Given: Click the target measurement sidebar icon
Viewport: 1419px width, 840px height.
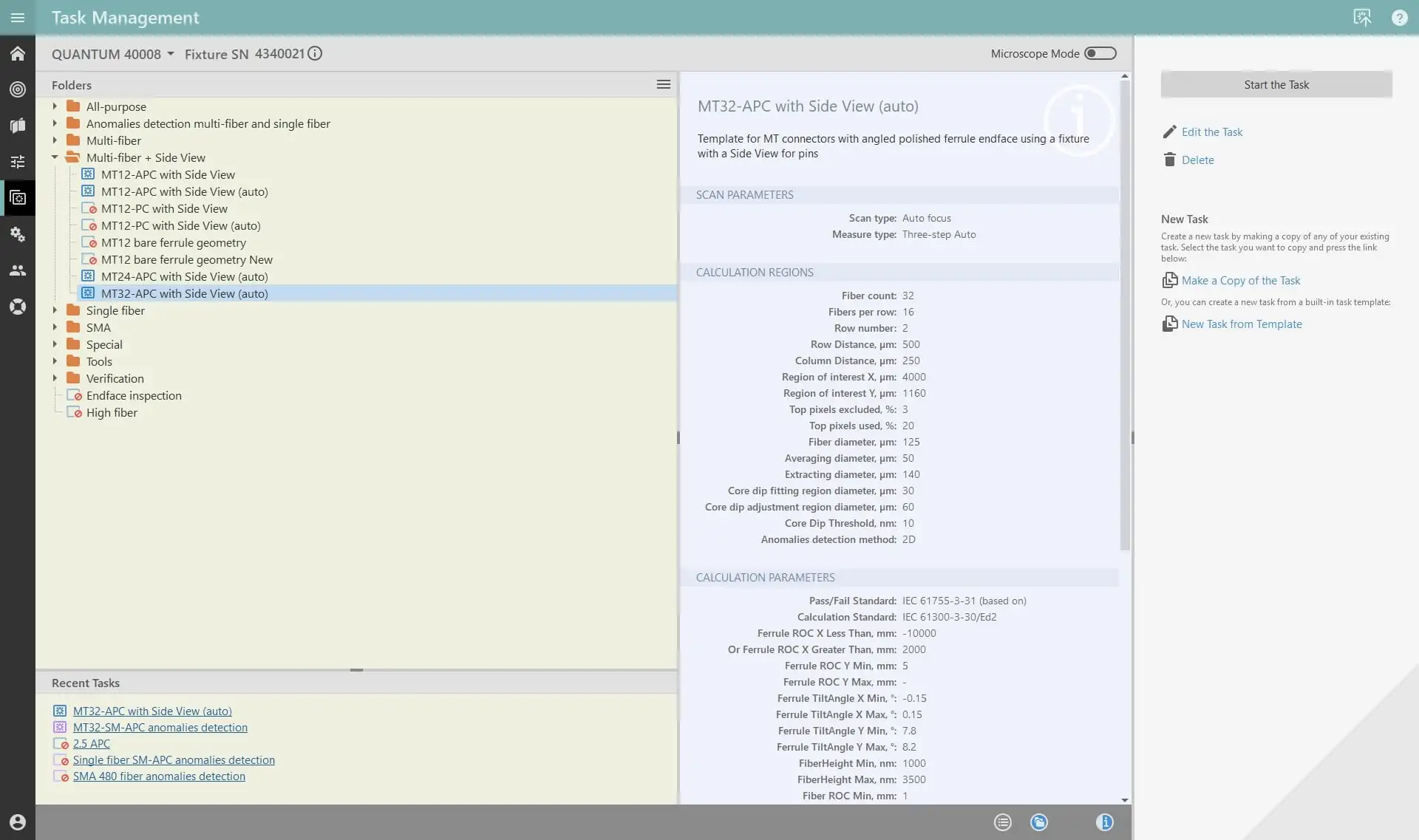Looking at the screenshot, I should point(18,89).
